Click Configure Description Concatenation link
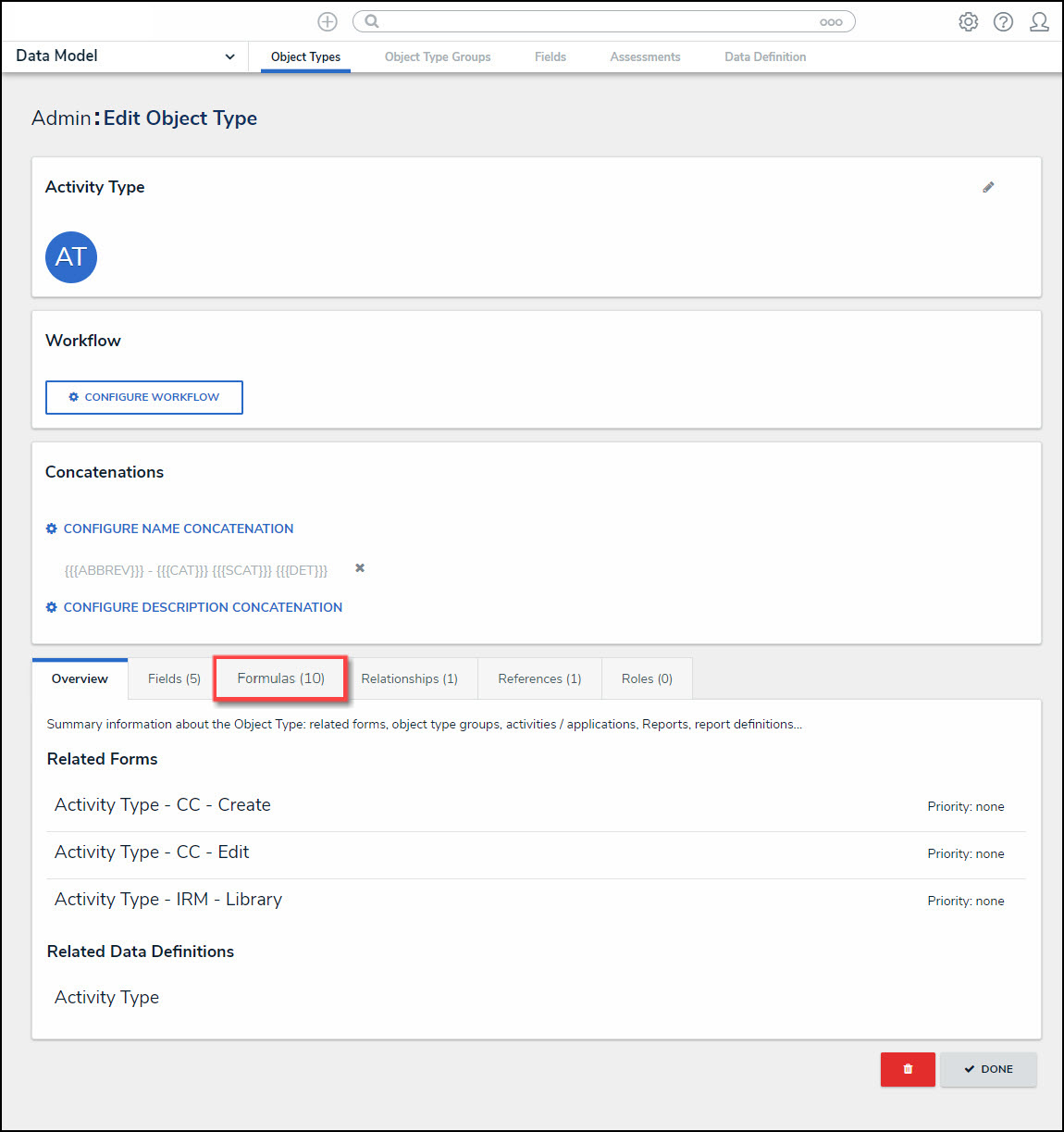 point(202,607)
